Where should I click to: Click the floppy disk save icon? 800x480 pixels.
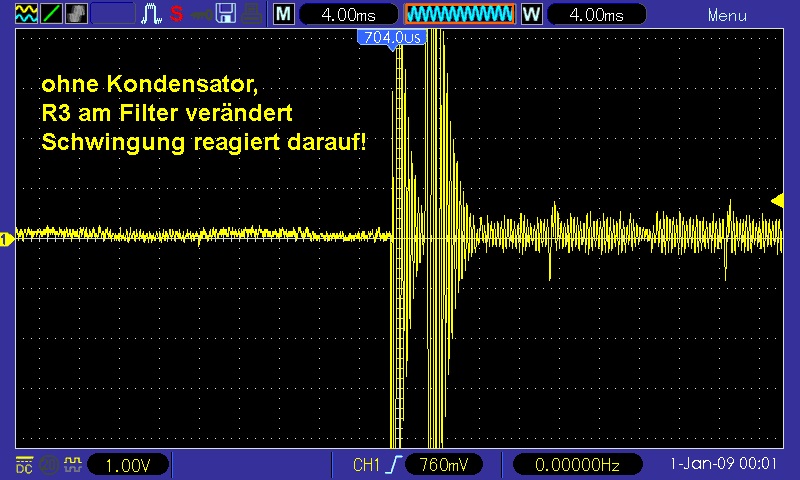(x=226, y=14)
